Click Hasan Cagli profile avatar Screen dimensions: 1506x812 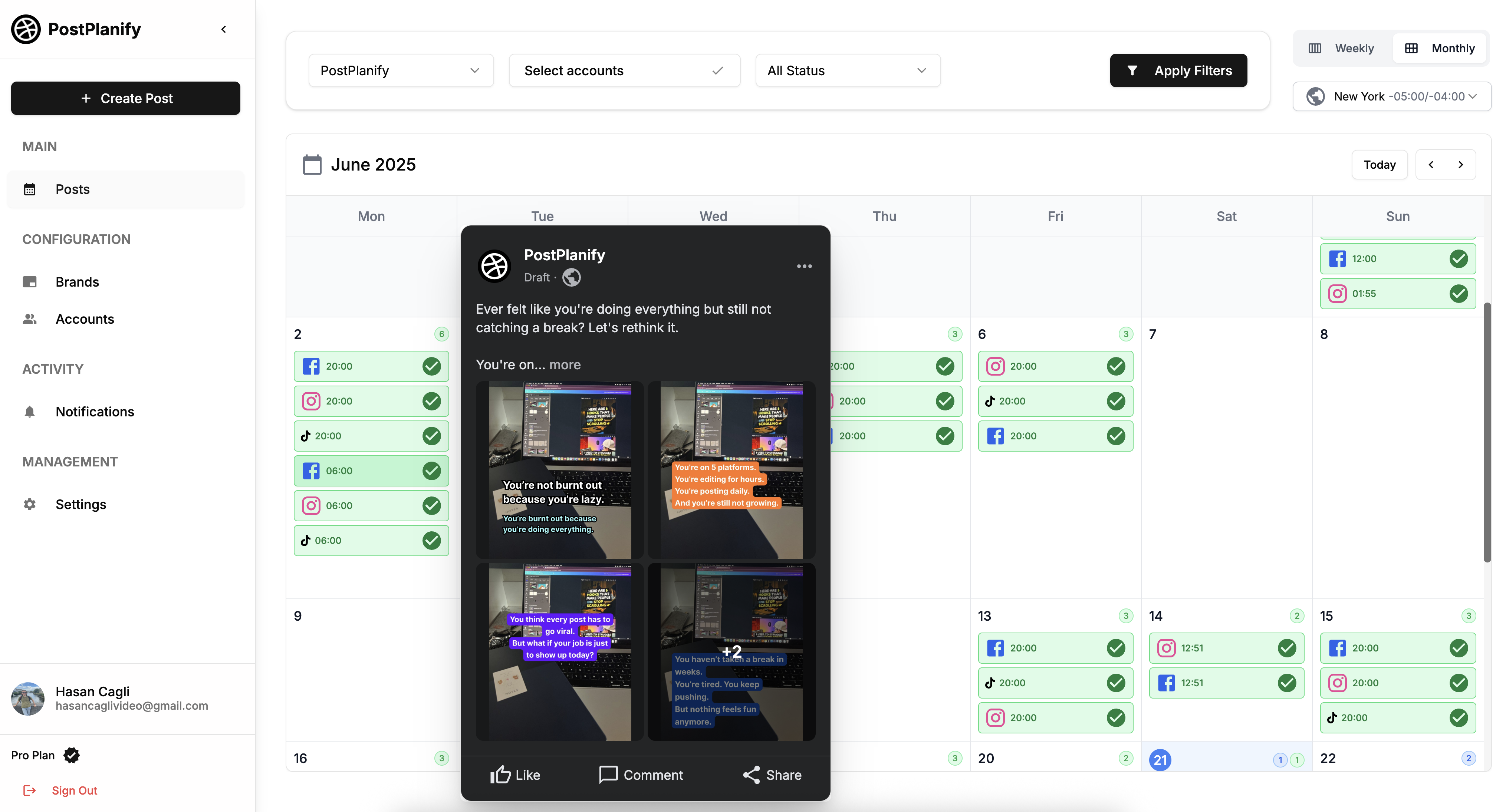tap(28, 699)
